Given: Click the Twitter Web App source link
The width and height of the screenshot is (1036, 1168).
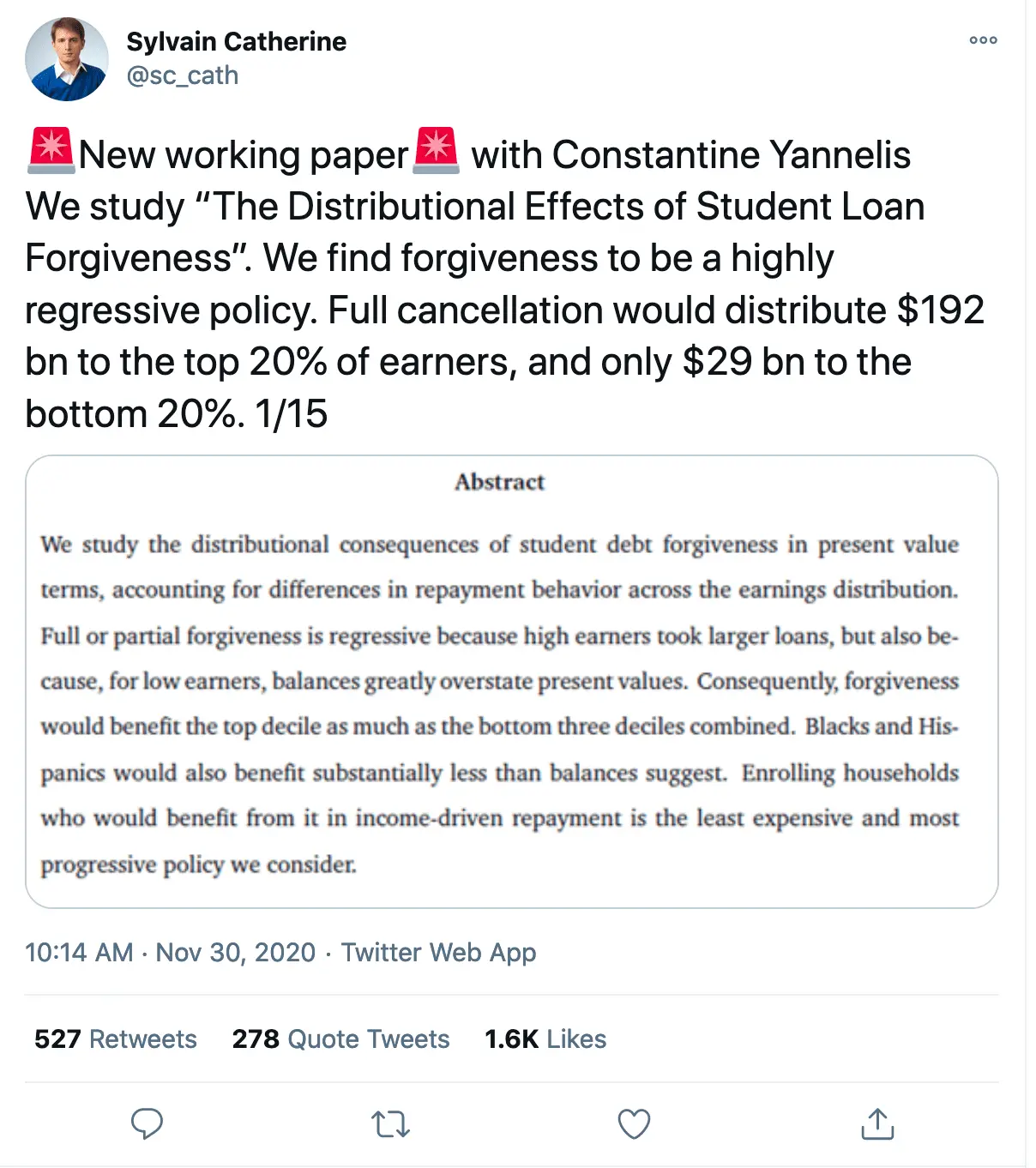Looking at the screenshot, I should click(438, 953).
